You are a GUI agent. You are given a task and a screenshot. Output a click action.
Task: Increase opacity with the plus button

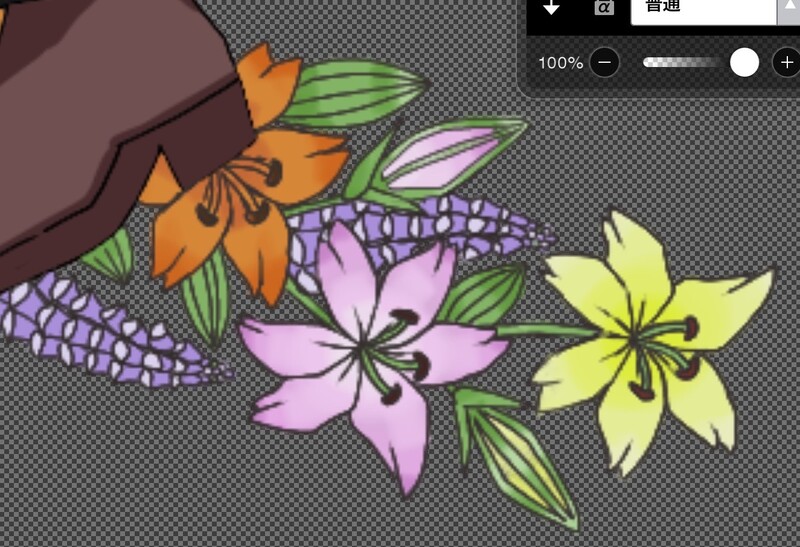click(x=786, y=63)
